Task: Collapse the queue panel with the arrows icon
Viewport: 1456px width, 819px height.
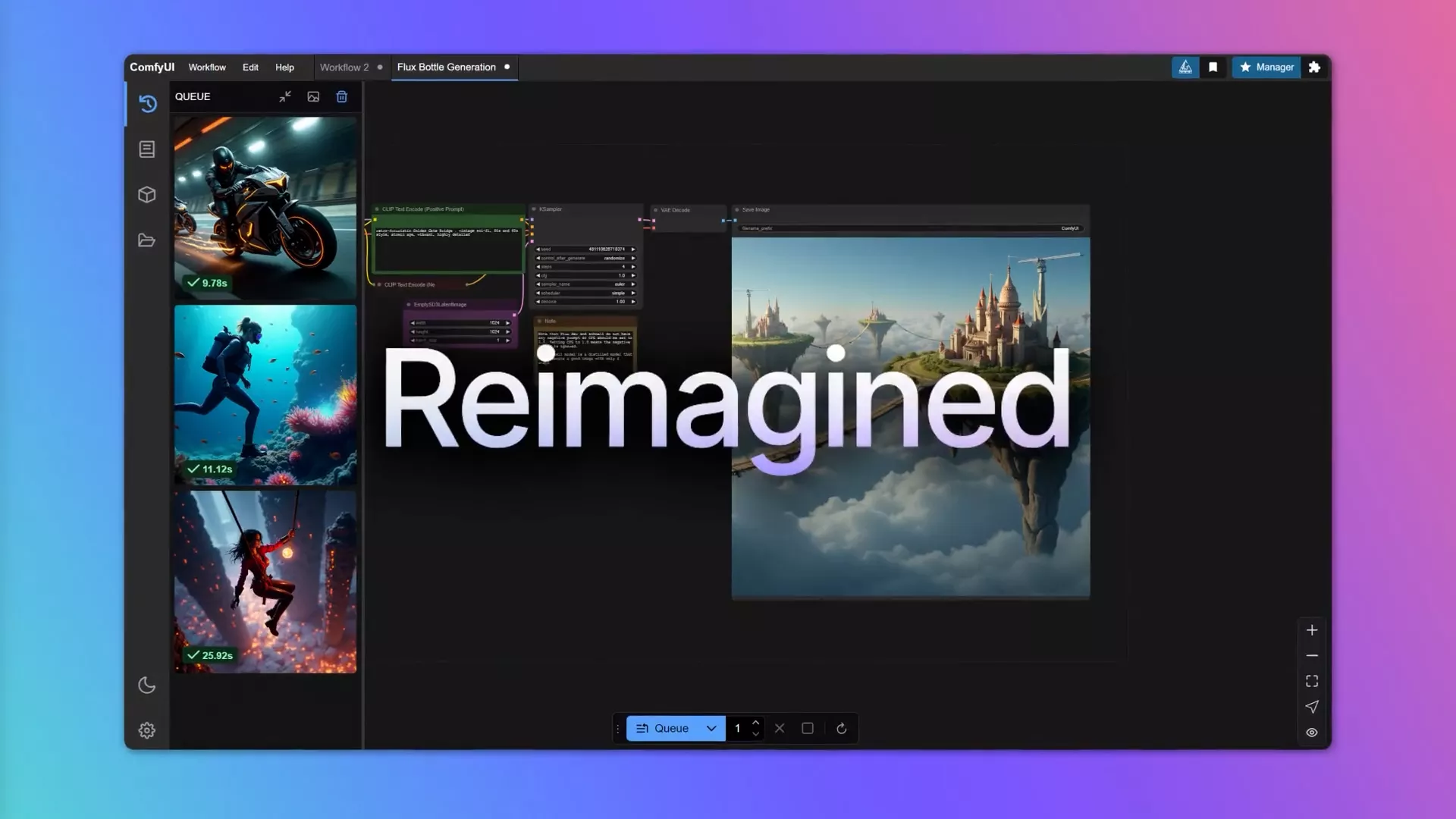Action: pyautogui.click(x=285, y=97)
